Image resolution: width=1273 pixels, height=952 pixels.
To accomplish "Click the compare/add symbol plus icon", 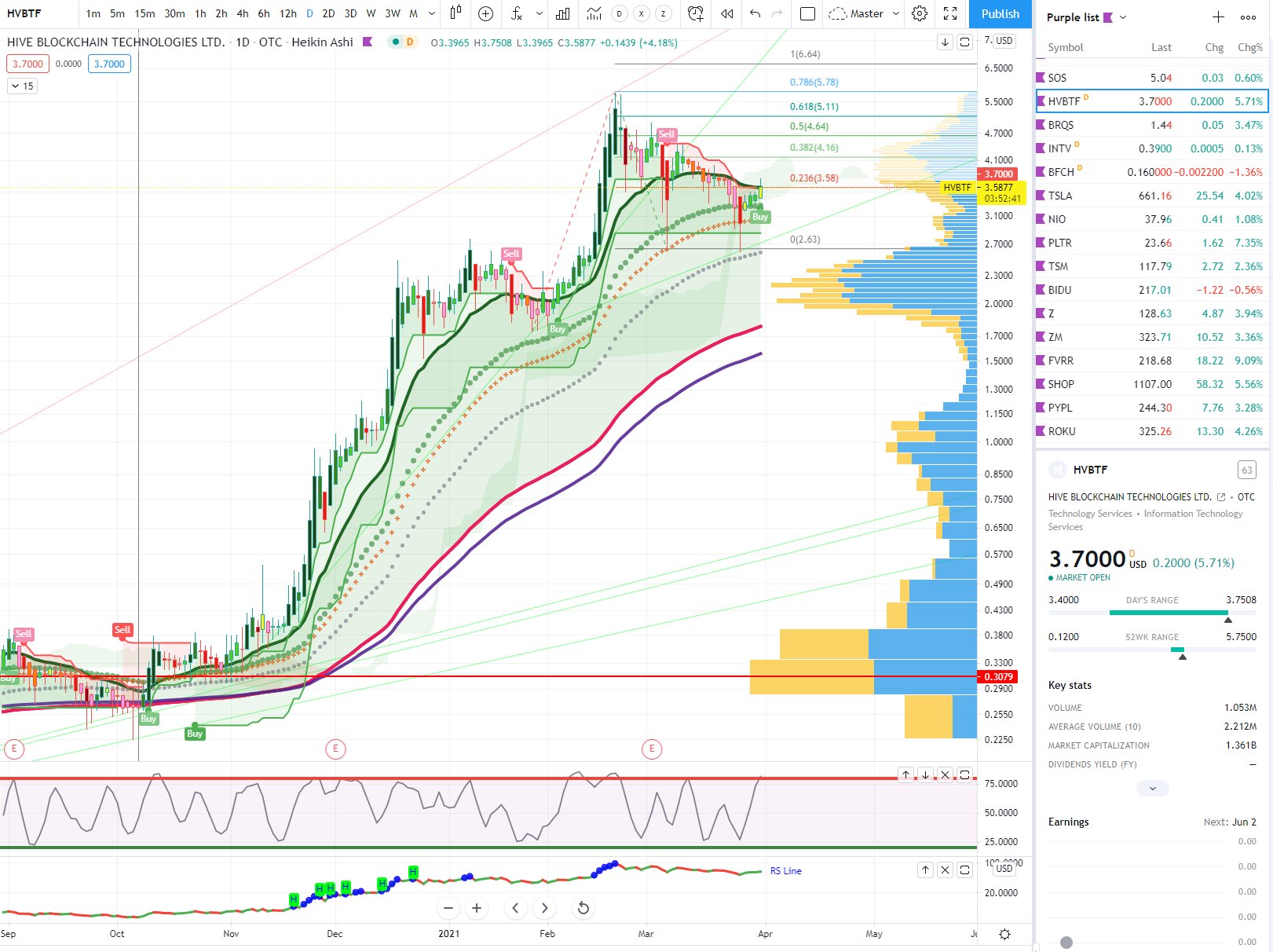I will point(486,13).
